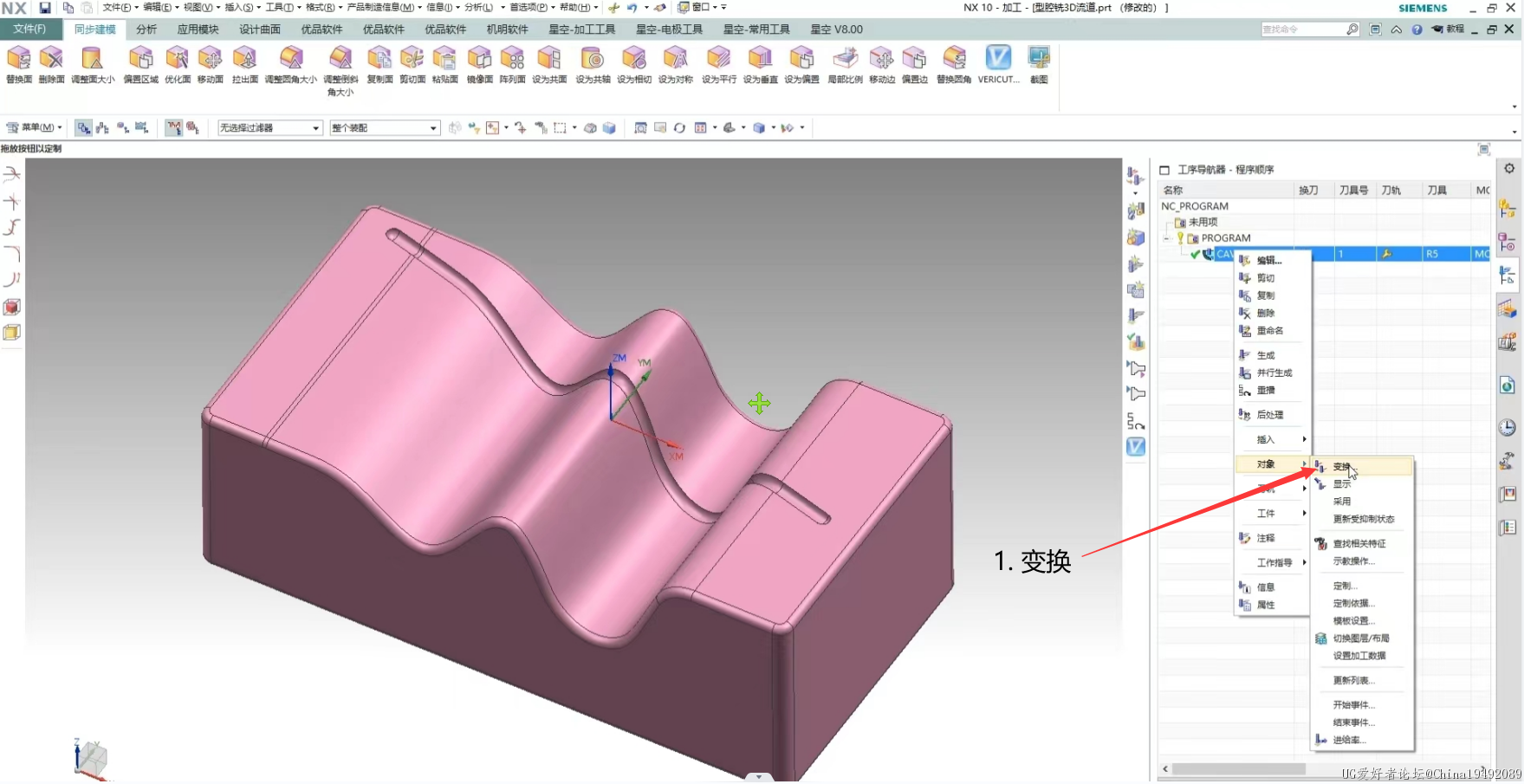
Task: Click the navigator horizontal scrollbar
Action: [x=1239, y=769]
